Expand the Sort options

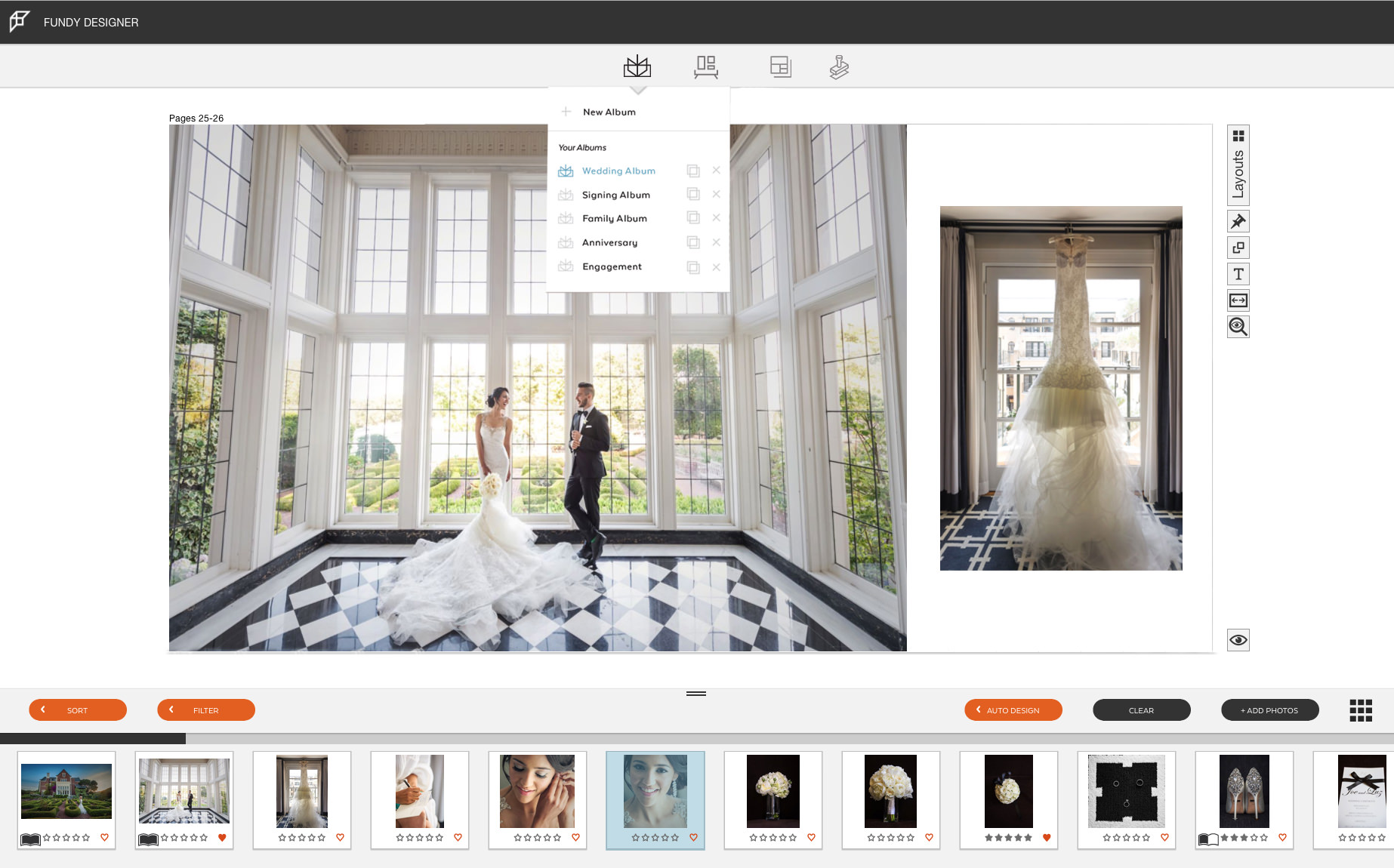78,710
